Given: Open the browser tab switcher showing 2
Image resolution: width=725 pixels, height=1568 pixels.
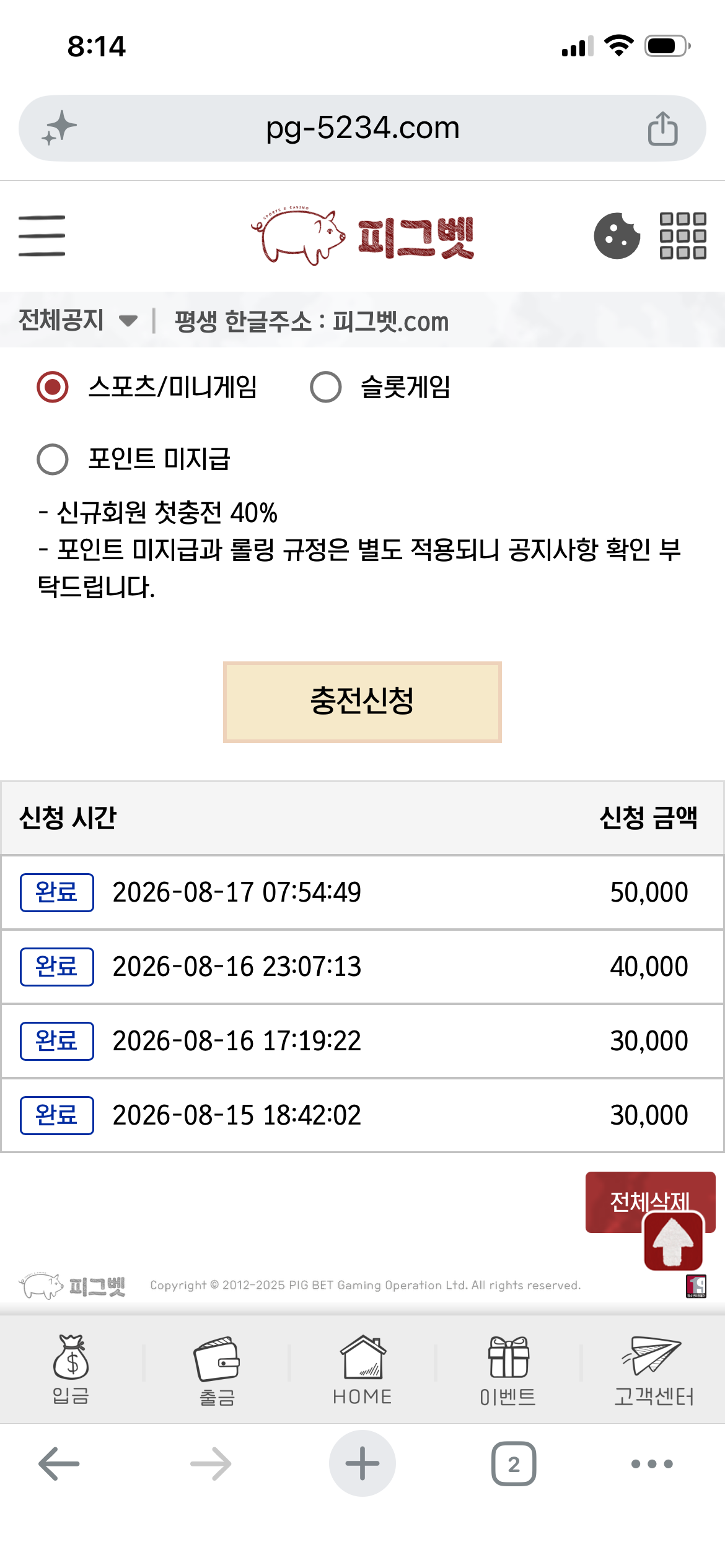Looking at the screenshot, I should coord(514,1464).
